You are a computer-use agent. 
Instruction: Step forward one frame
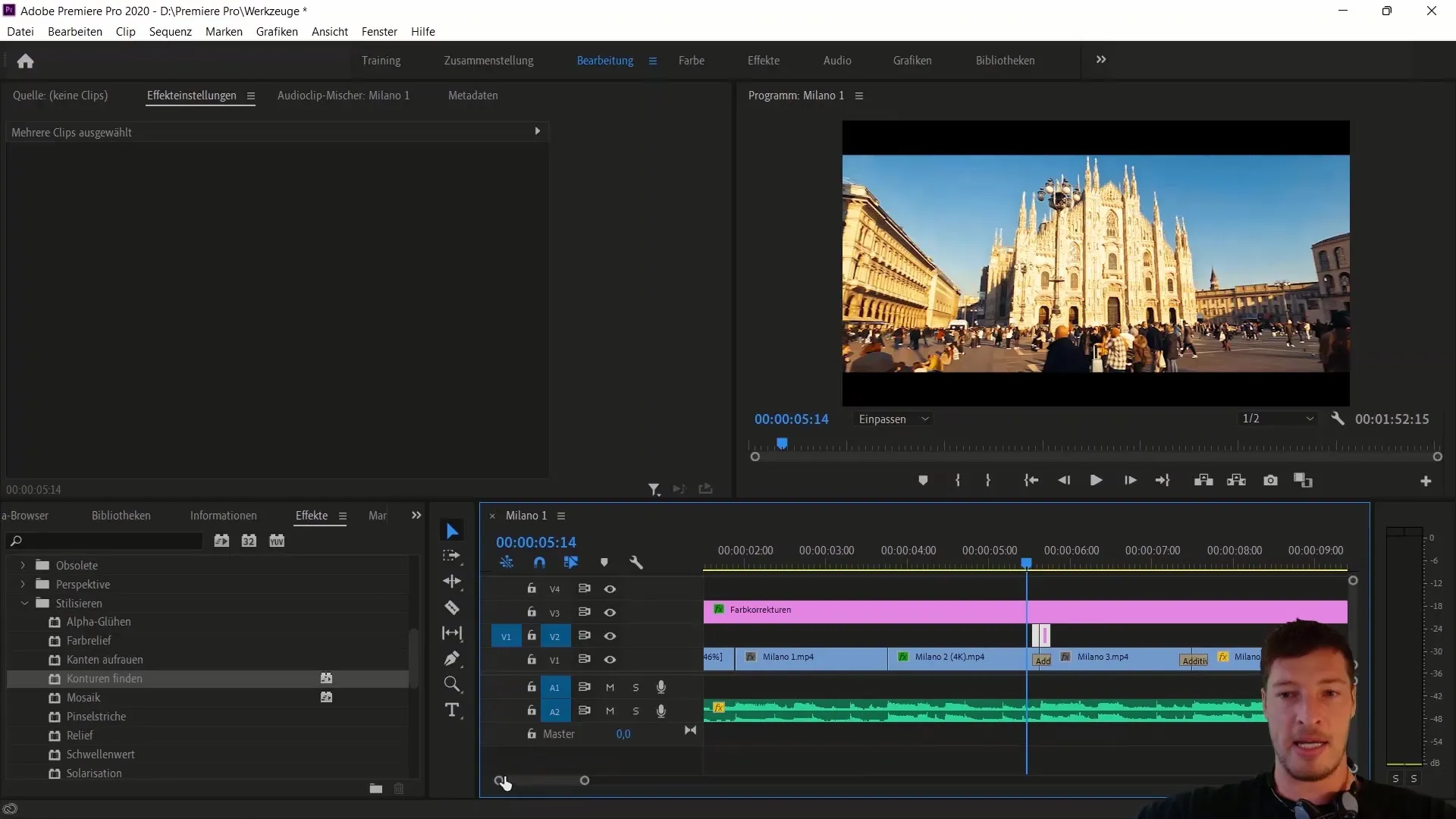(1130, 480)
